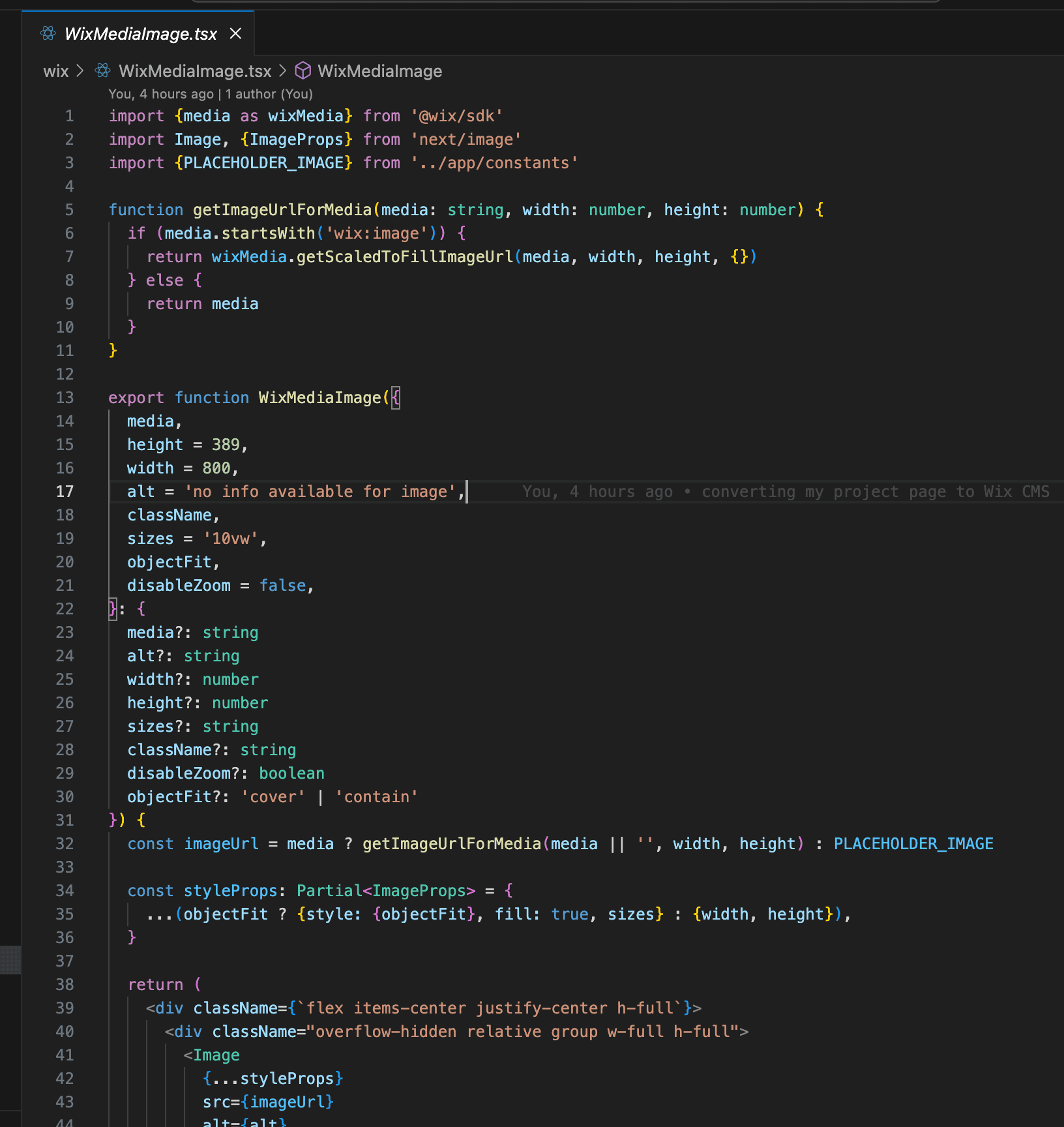Viewport: 1064px width, 1127px height.
Task: Click 'src={imageUrl}' attribute on line 43
Action: point(268,1102)
